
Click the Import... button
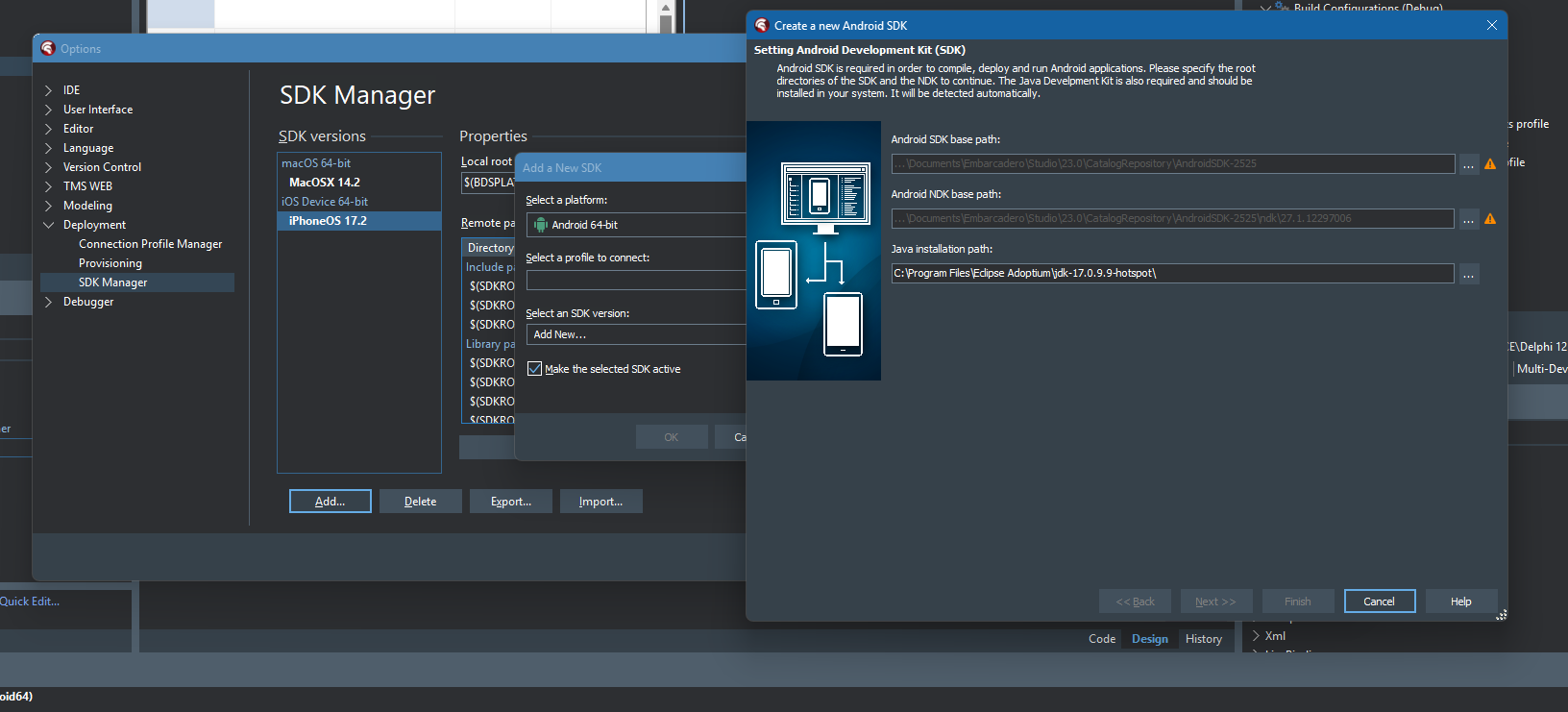(x=601, y=502)
